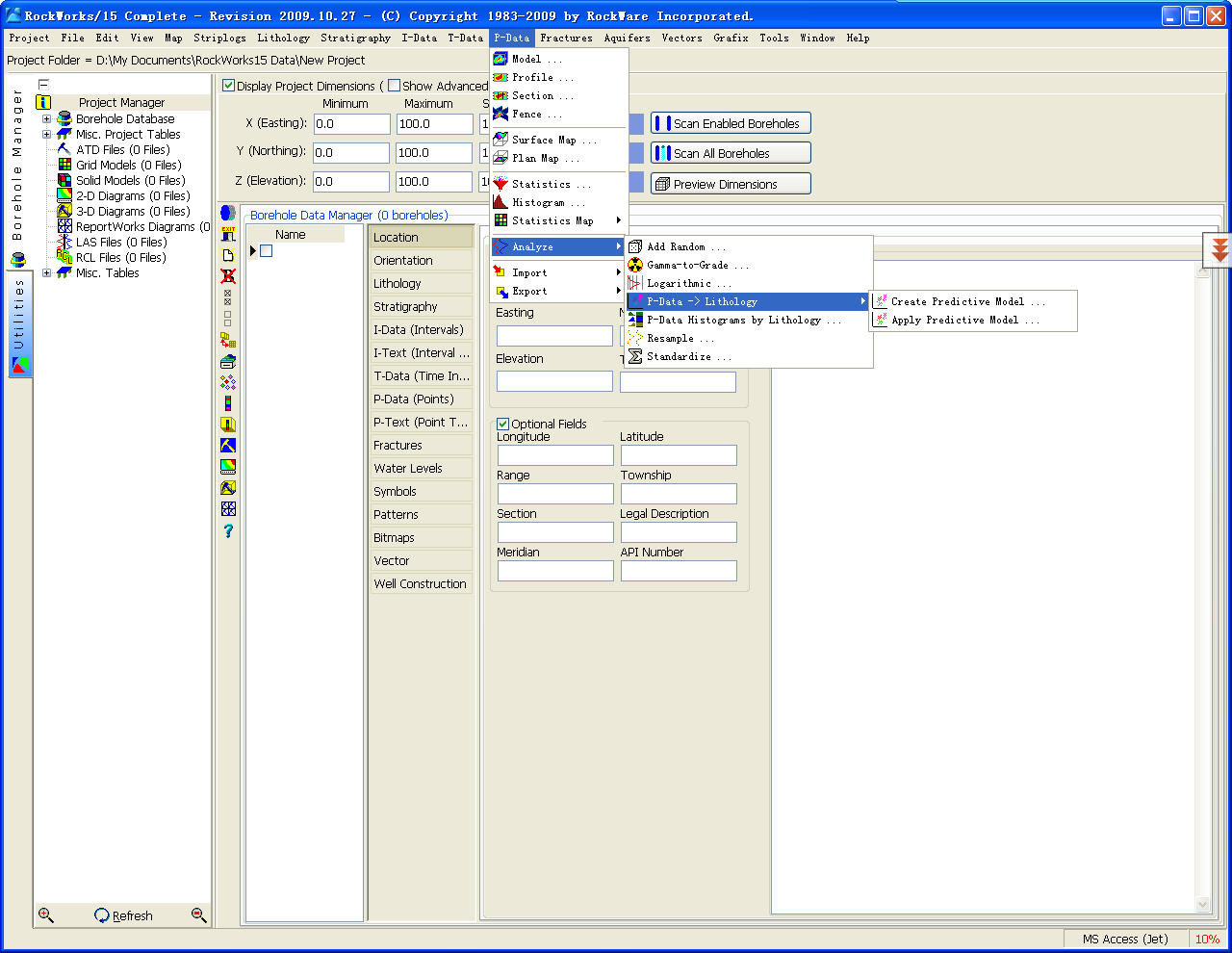Click the Utilities tab red-green icon
Screen dimensions: 1232x953
click(x=19, y=366)
